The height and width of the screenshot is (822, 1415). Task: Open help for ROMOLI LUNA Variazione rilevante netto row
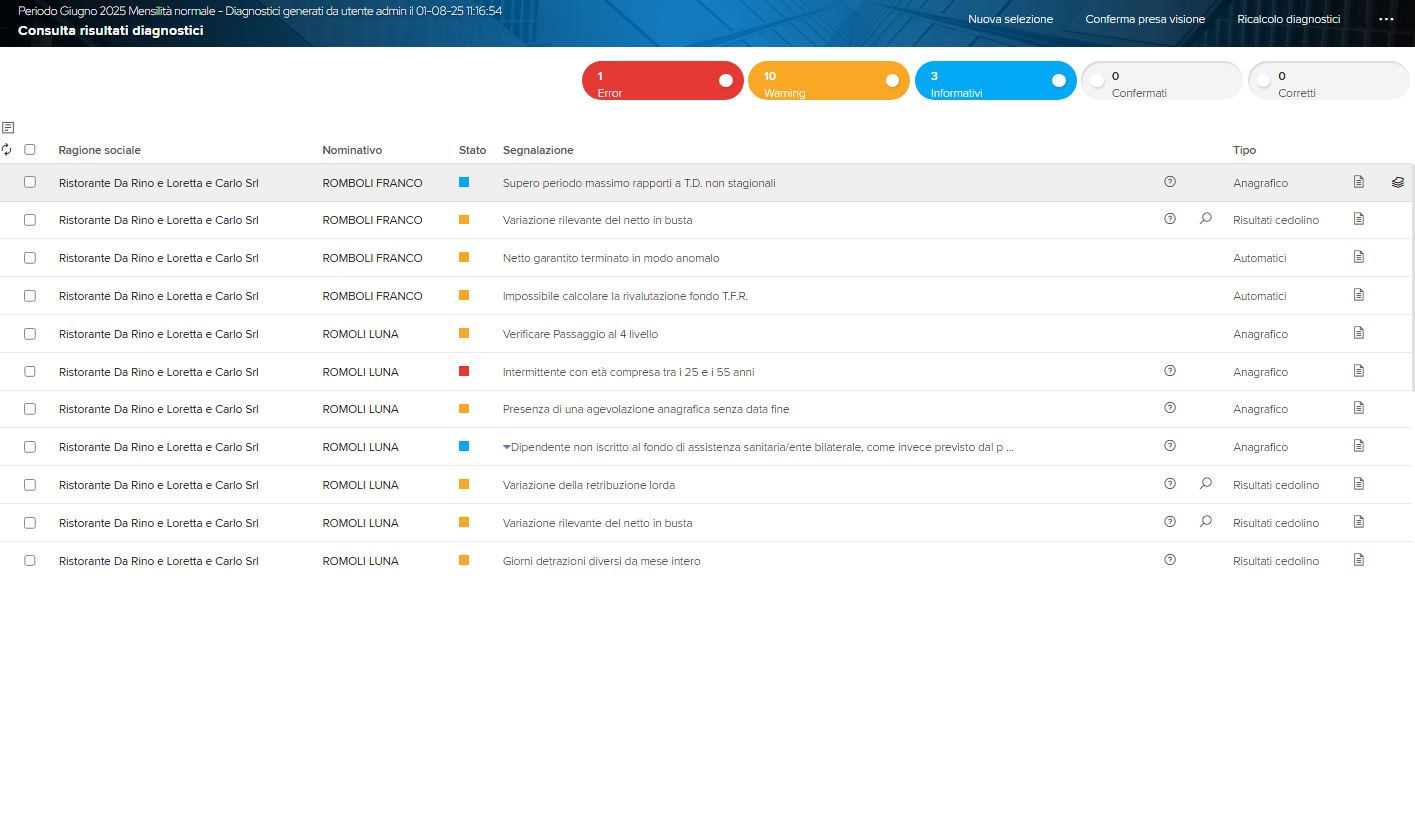point(1170,521)
